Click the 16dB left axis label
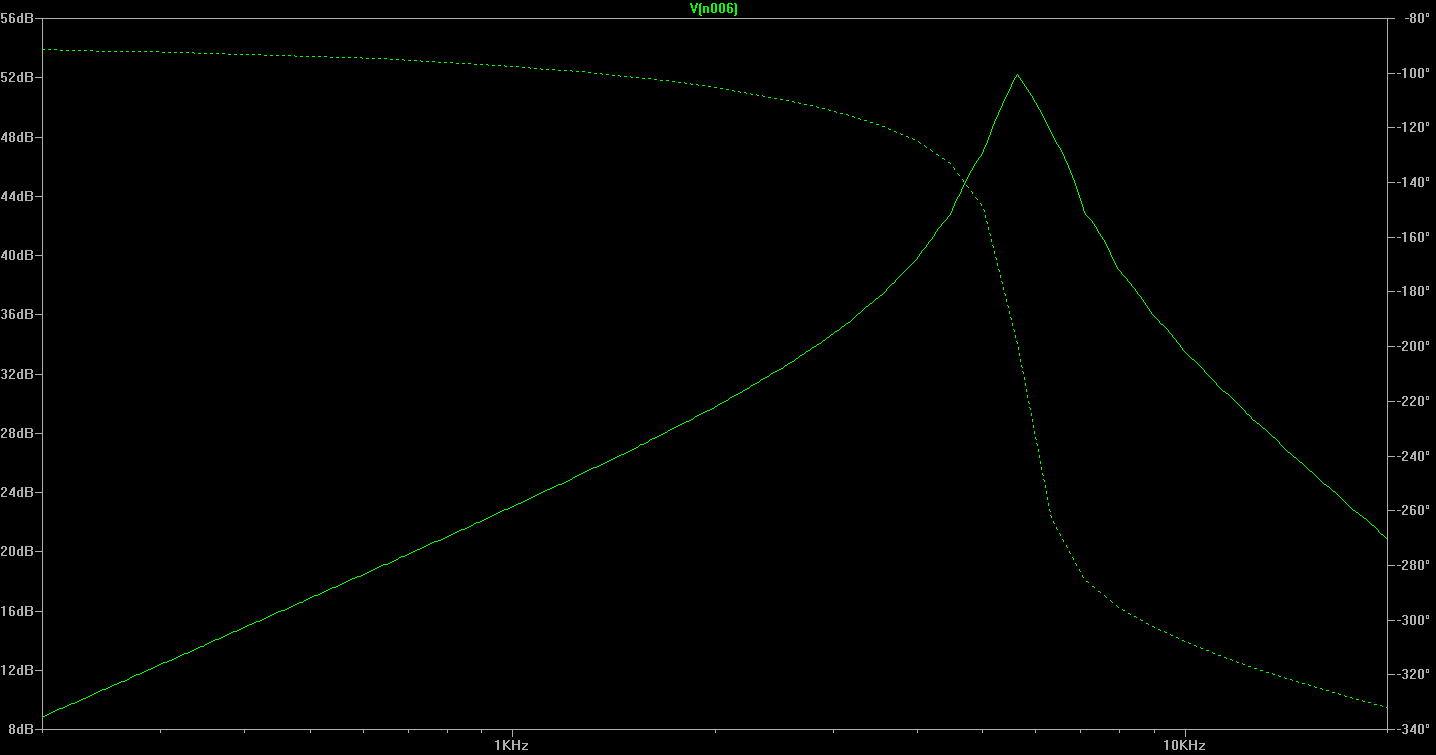 click(x=17, y=611)
